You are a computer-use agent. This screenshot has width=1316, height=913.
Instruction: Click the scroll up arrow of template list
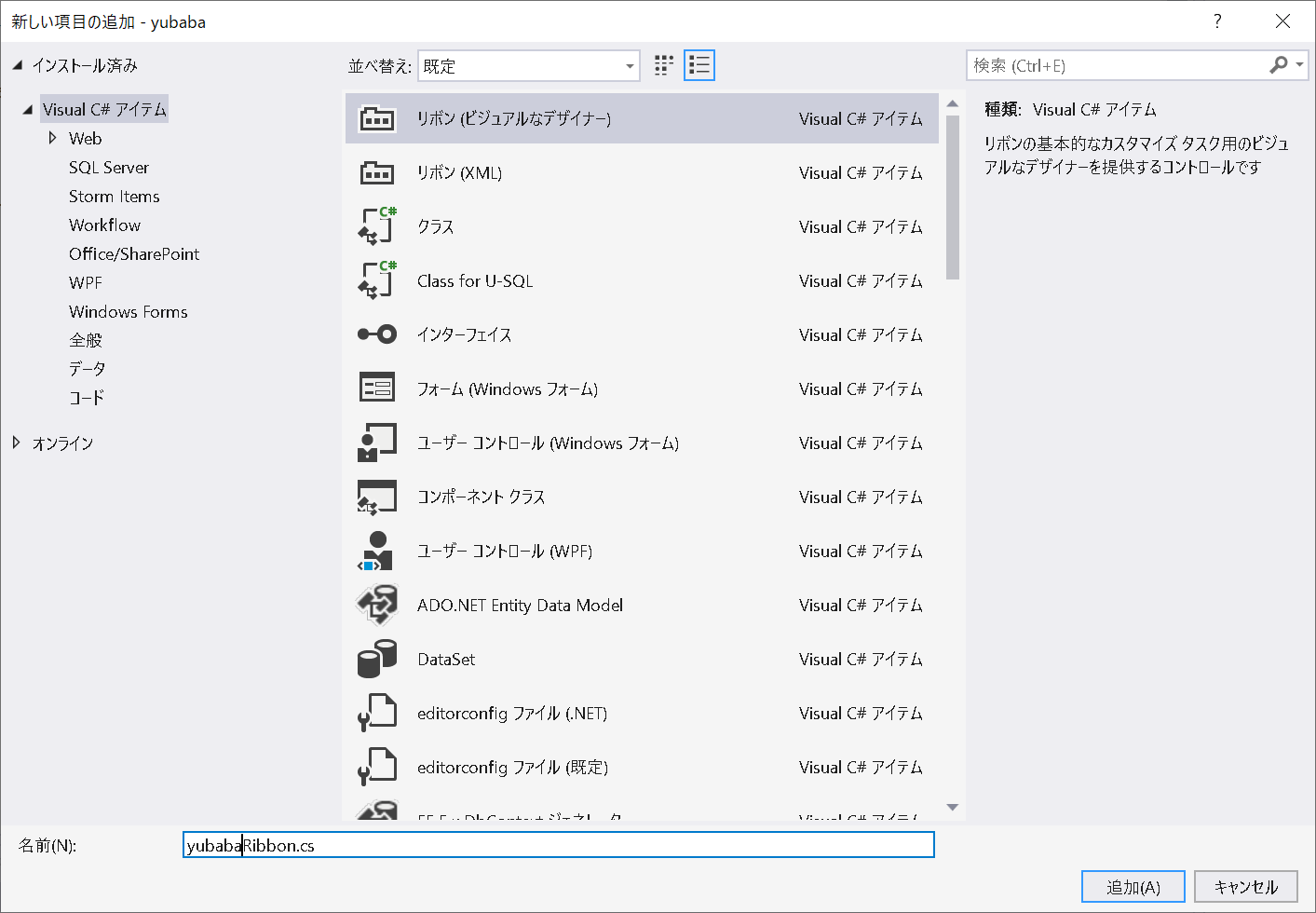952,103
